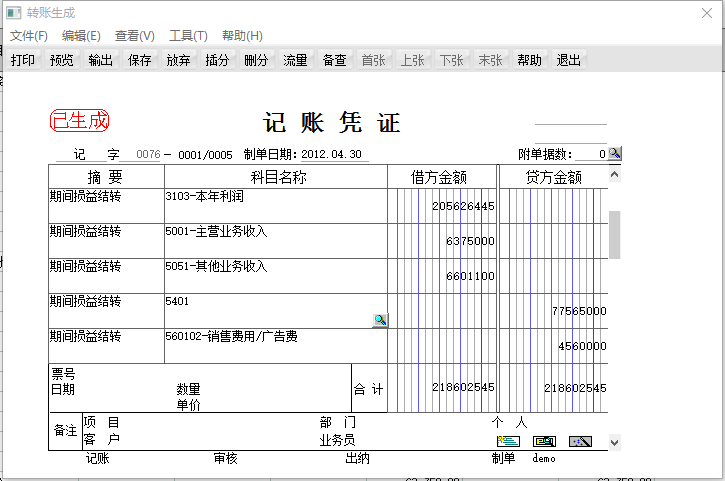Click the 预览 toolbar button
This screenshot has height=481, width=725.
pyautogui.click(x=62, y=60)
